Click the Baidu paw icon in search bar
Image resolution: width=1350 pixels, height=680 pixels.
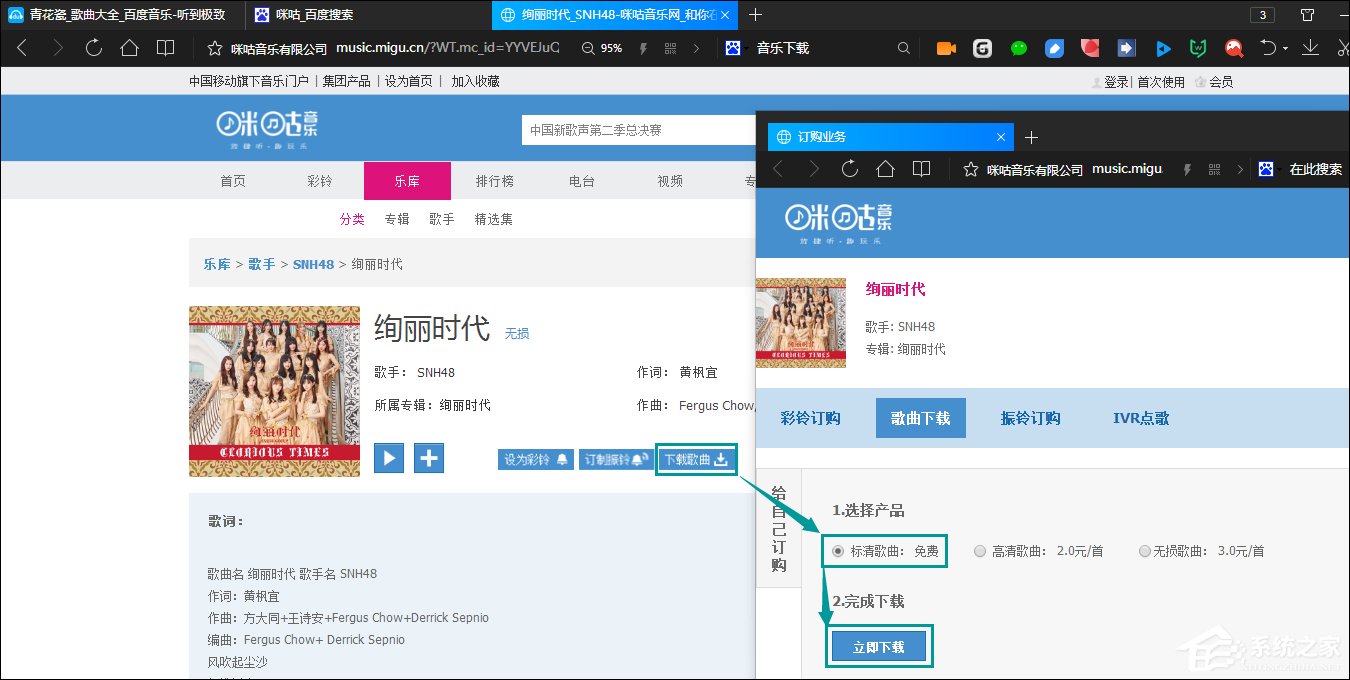731,47
